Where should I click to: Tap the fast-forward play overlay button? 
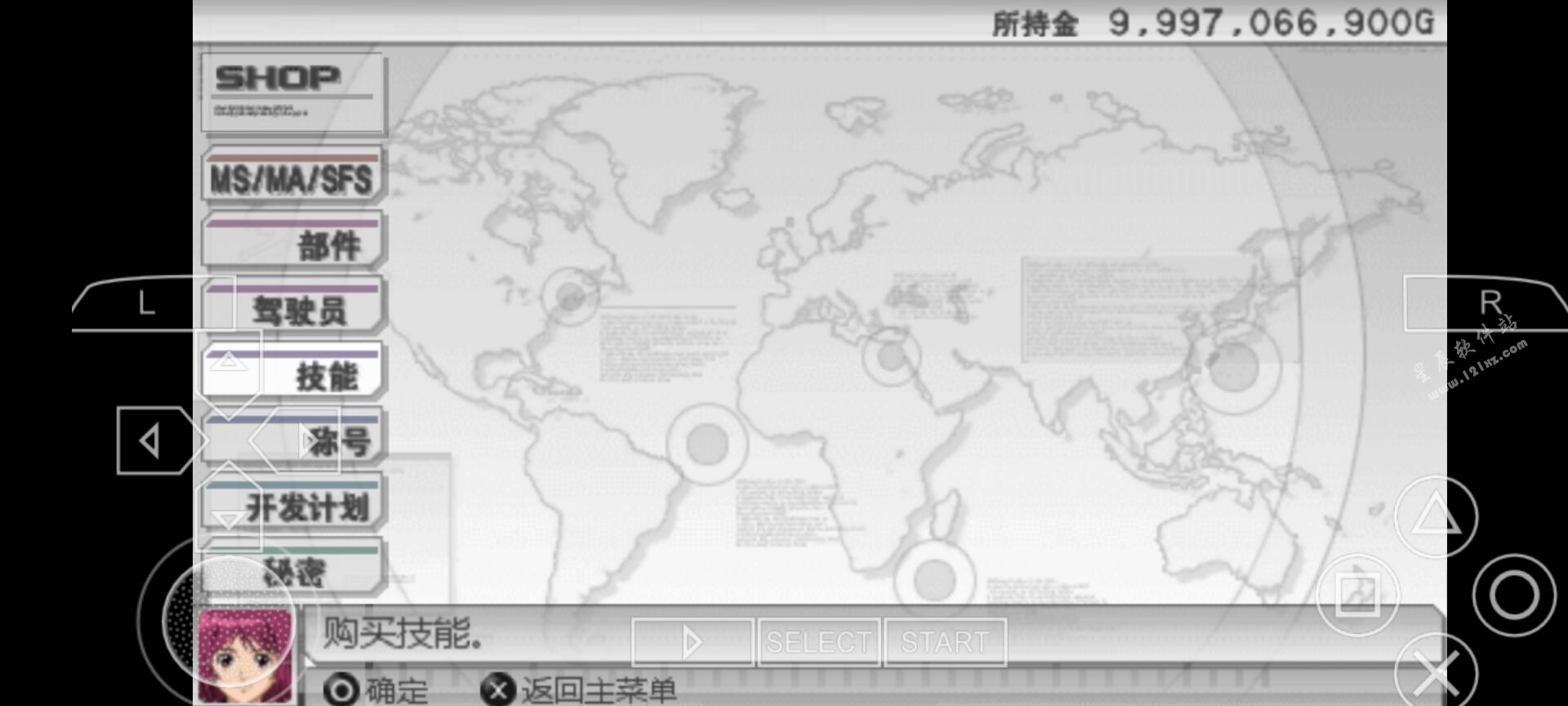pyautogui.click(x=693, y=642)
